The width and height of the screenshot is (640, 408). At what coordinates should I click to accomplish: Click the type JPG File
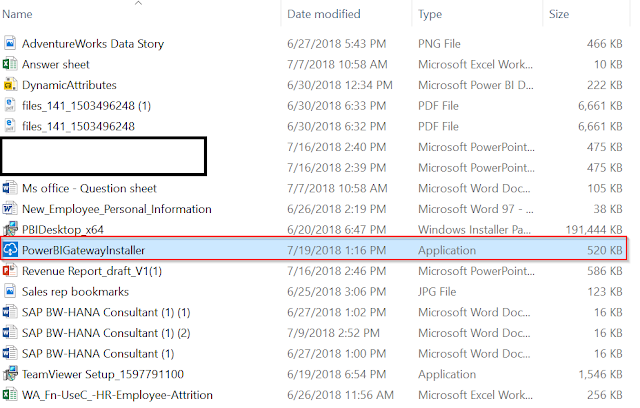click(437, 292)
